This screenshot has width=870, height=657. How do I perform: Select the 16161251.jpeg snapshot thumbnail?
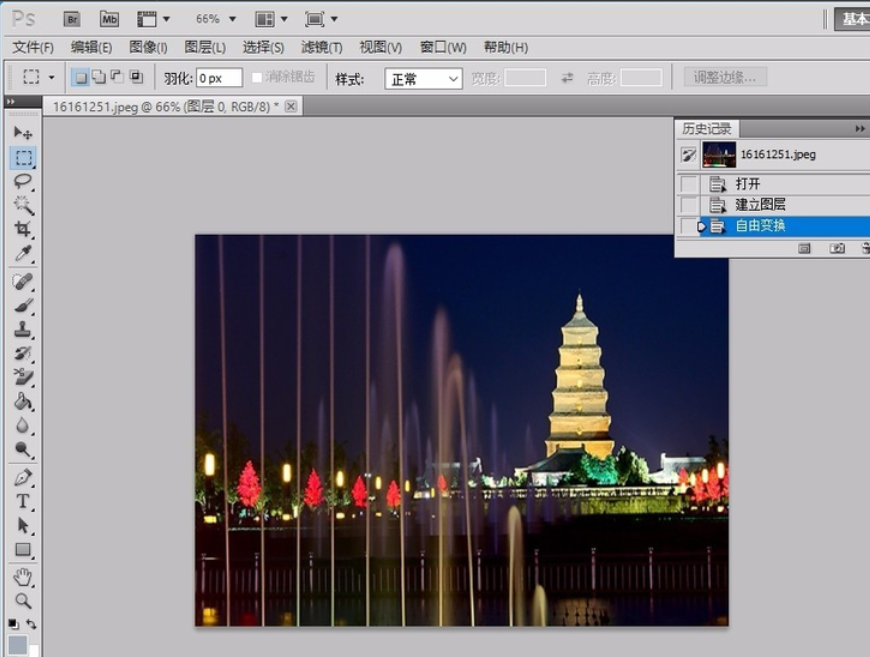[719, 154]
